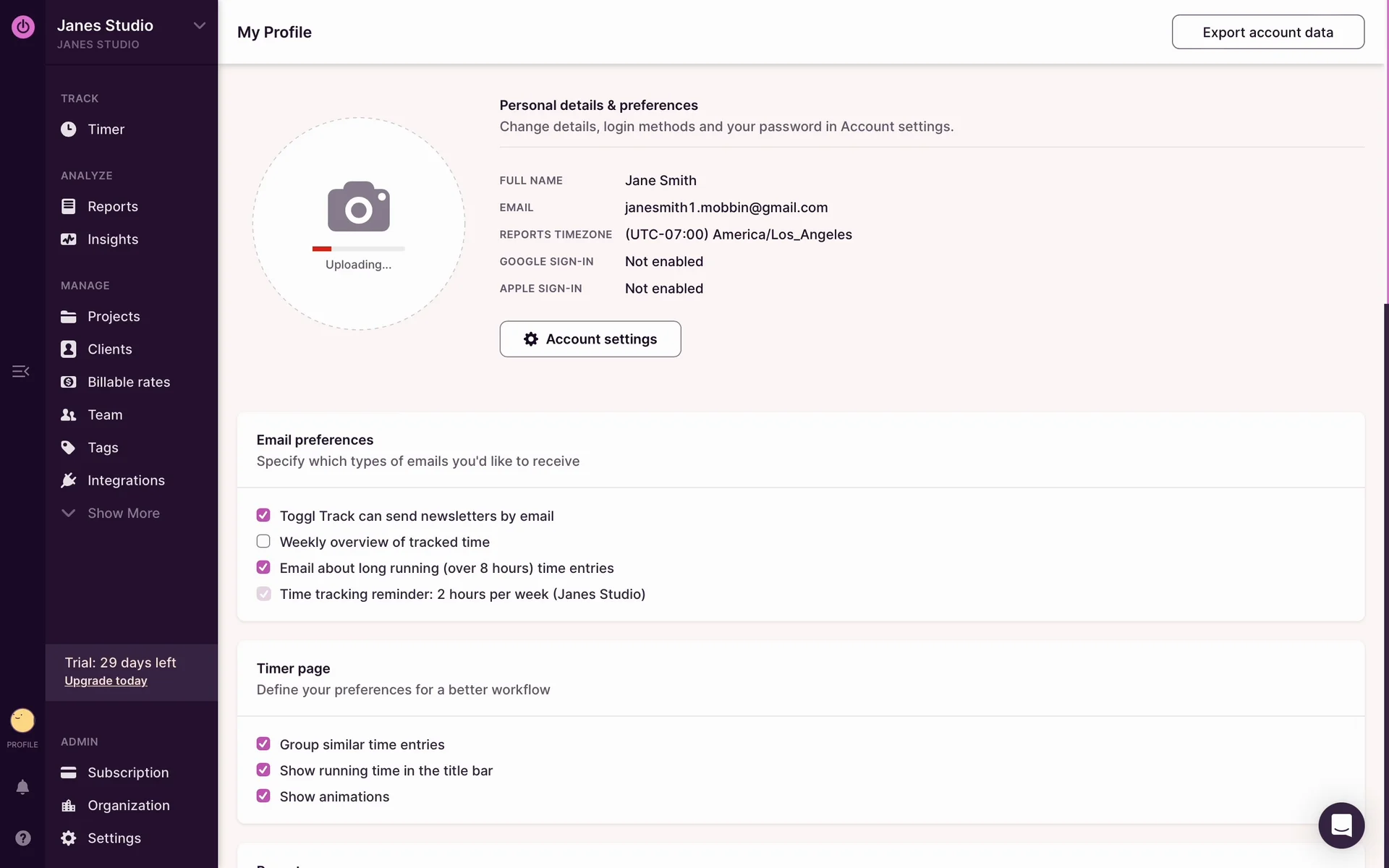Open Janes Studio workspace dropdown

pos(200,26)
